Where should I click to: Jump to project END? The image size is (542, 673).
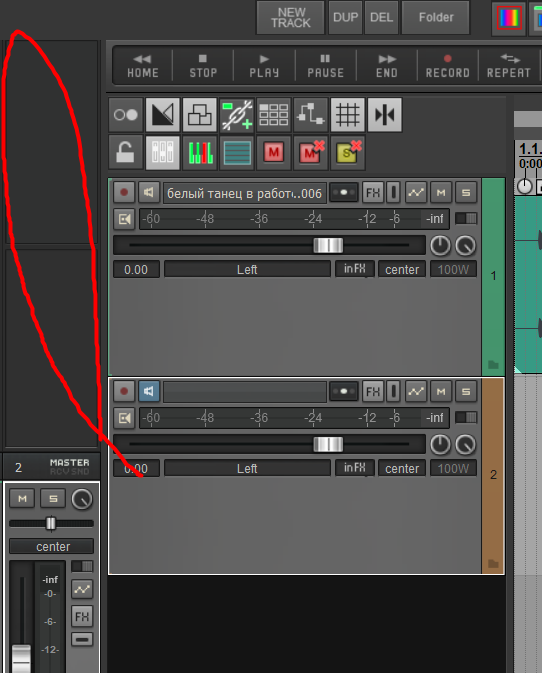pos(387,66)
